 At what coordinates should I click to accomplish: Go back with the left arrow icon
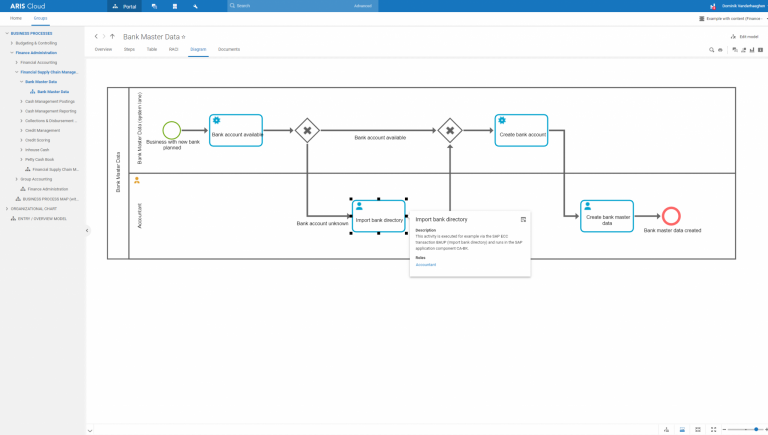pos(96,36)
